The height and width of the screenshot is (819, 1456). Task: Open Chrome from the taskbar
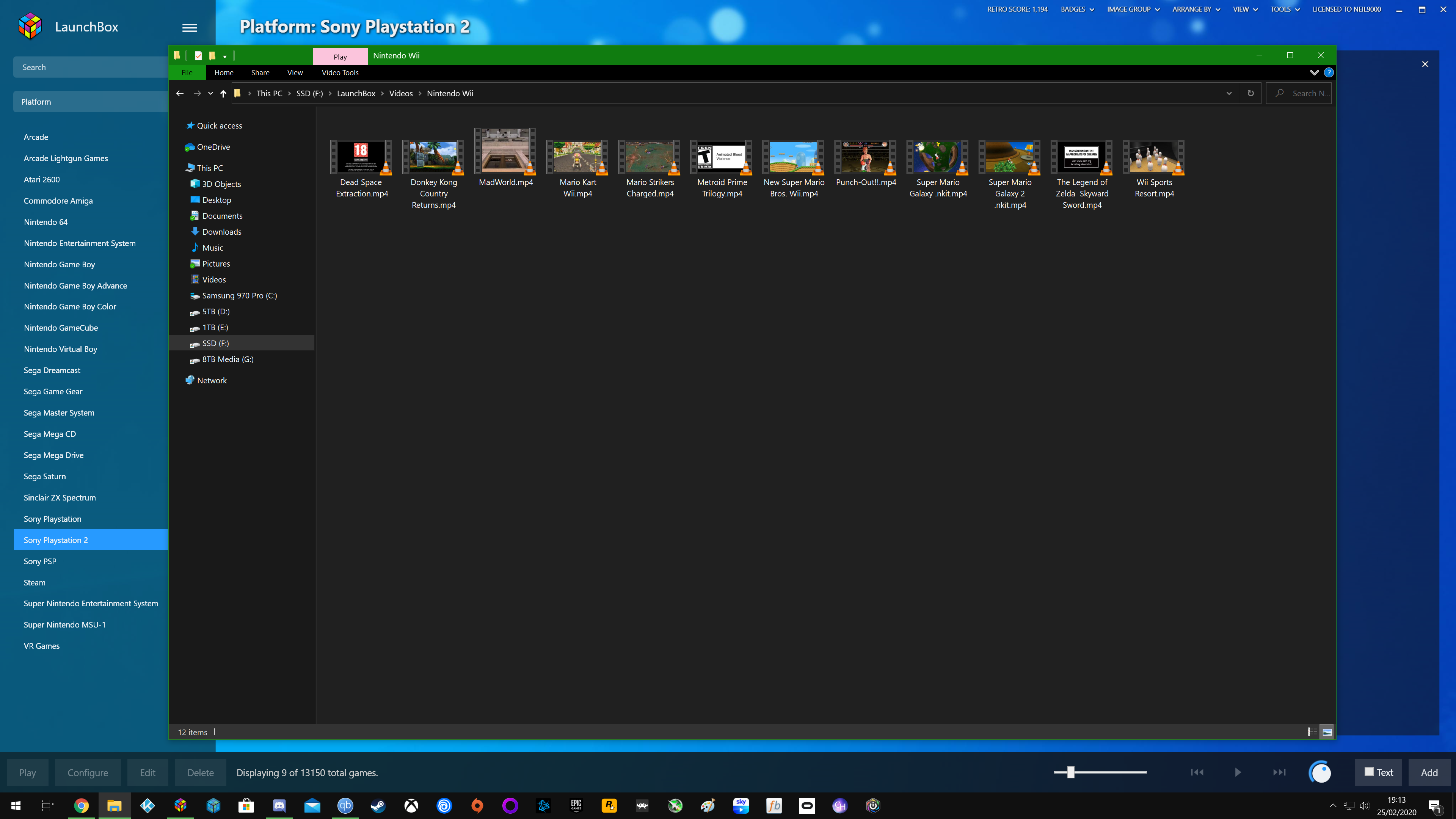tap(82, 805)
